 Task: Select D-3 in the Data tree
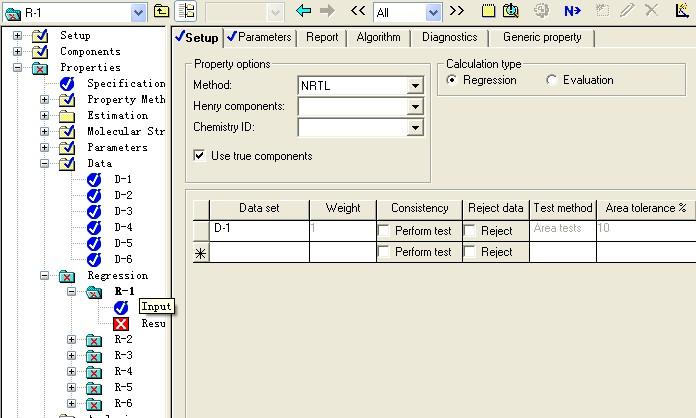tap(123, 211)
